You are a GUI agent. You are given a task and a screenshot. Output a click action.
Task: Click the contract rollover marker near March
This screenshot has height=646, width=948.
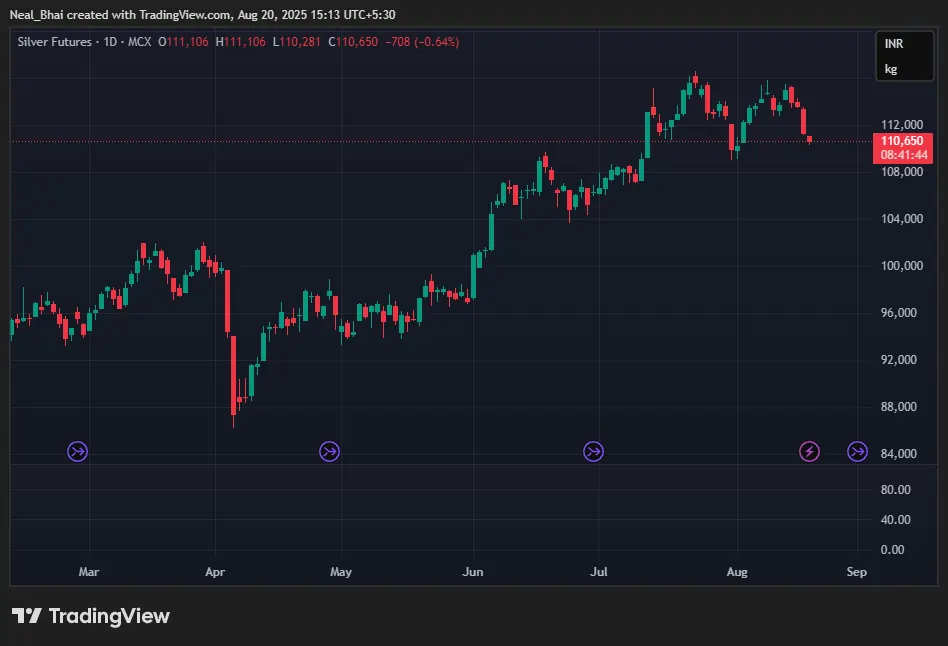pos(77,451)
